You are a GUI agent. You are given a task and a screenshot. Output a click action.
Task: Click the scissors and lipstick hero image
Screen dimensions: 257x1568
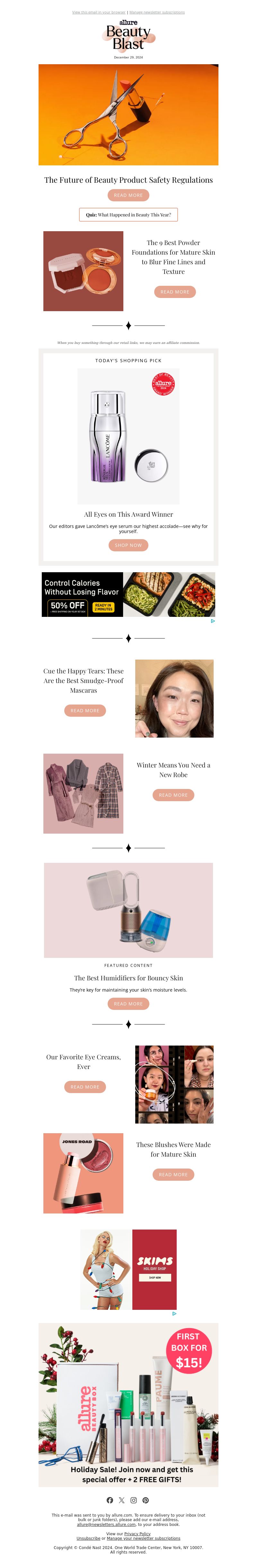(128, 115)
